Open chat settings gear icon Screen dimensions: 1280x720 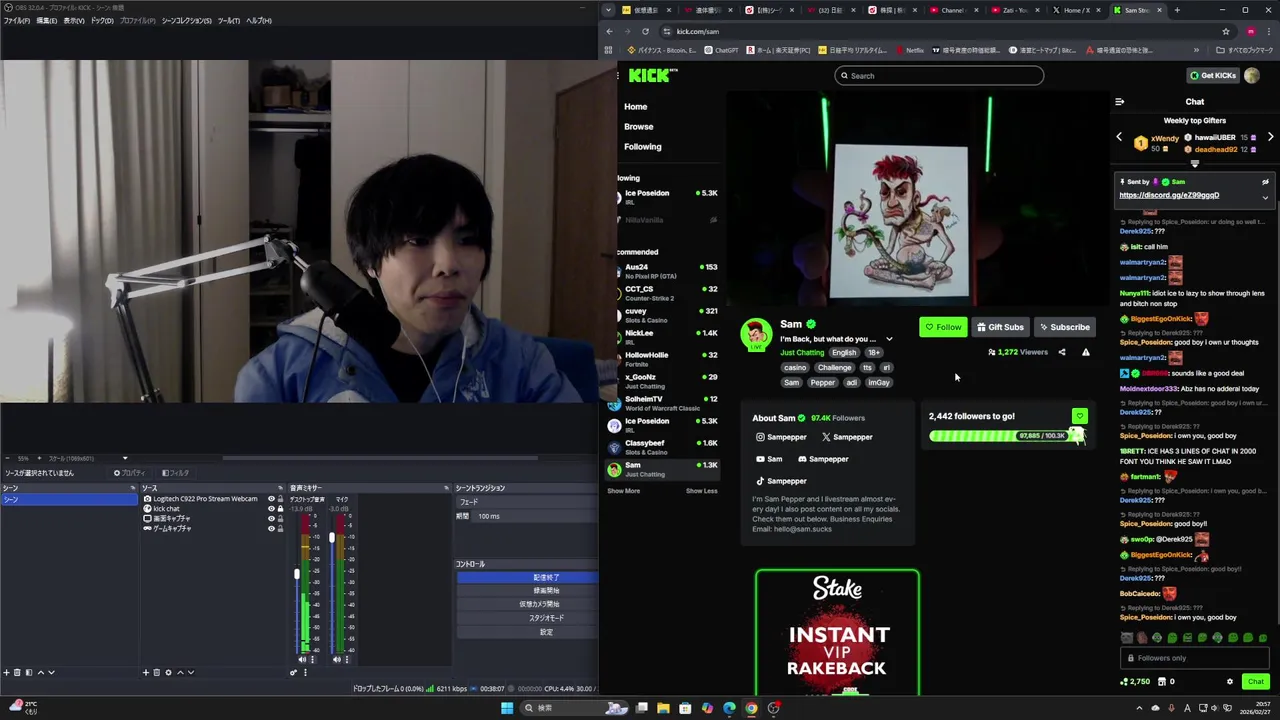point(1230,682)
